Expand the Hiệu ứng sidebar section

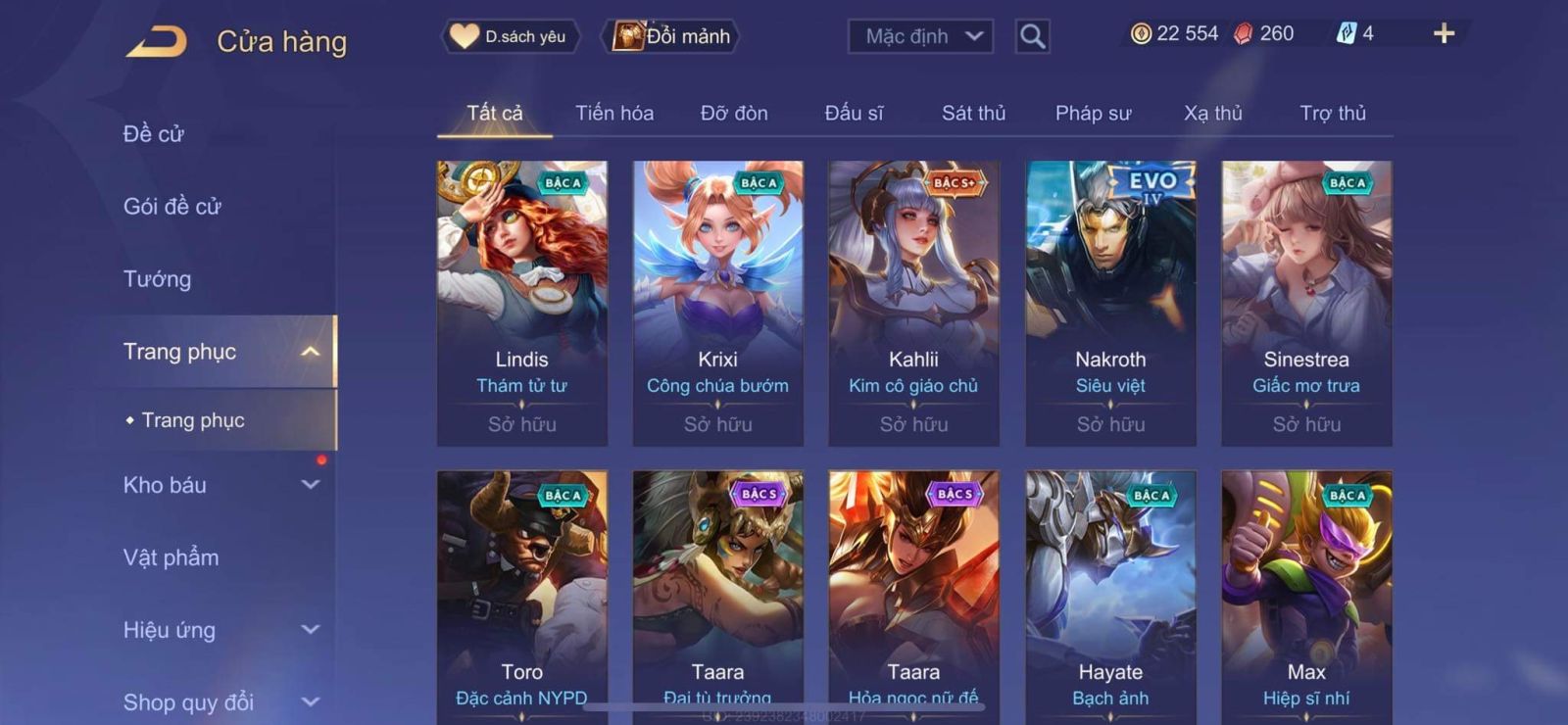point(311,630)
